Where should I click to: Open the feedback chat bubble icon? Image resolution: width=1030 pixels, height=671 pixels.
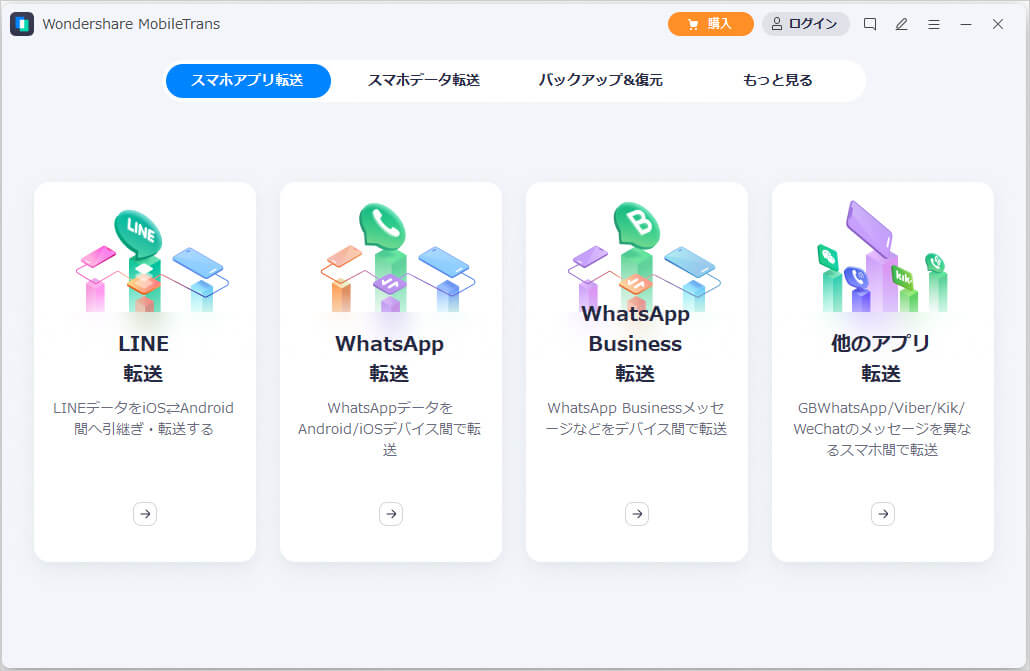pos(869,23)
